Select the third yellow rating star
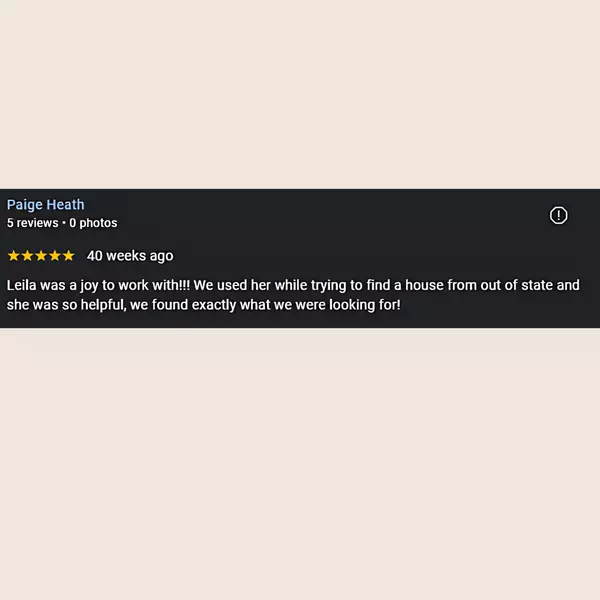 [x=41, y=255]
